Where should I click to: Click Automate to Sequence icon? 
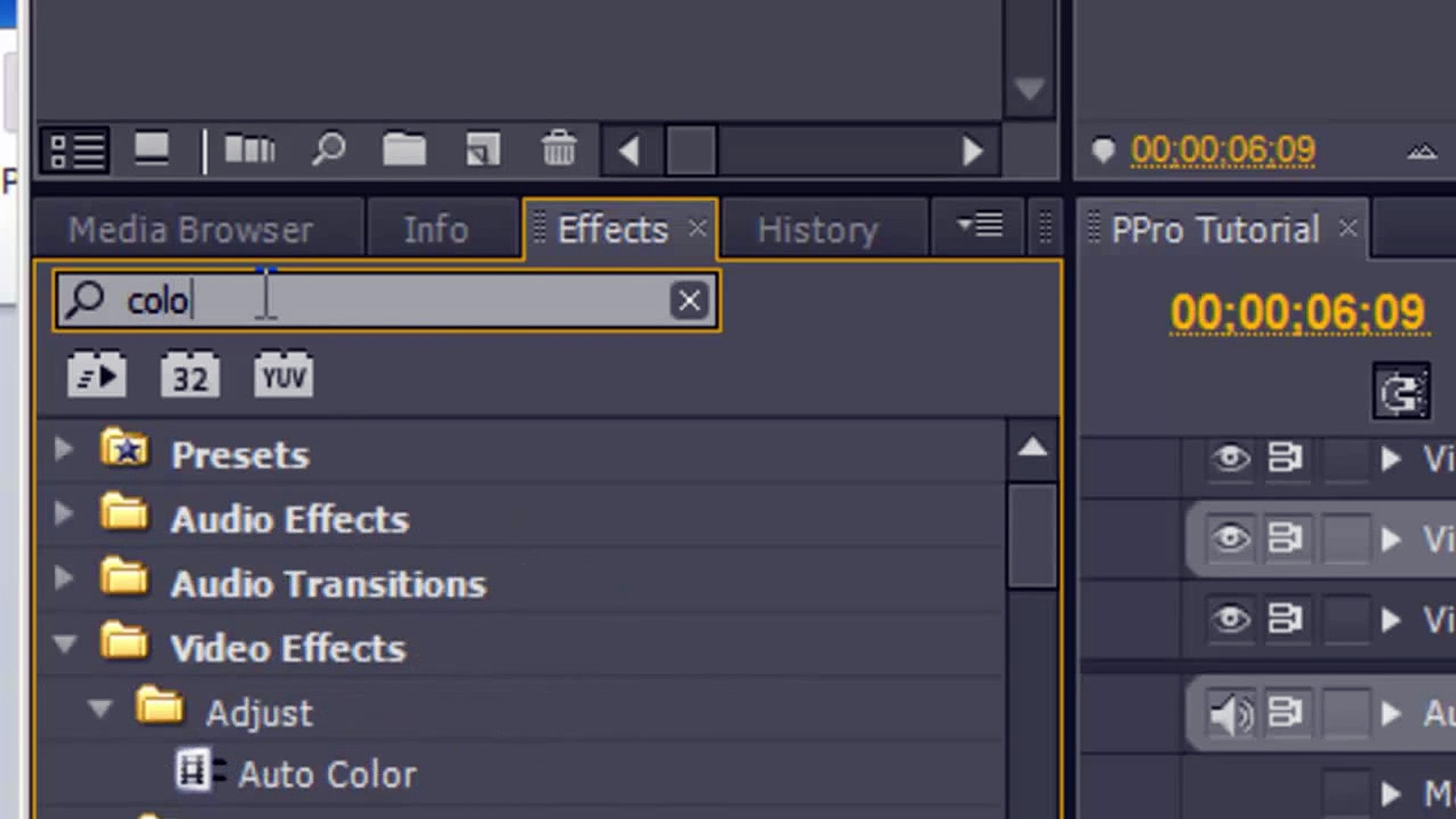tap(249, 149)
